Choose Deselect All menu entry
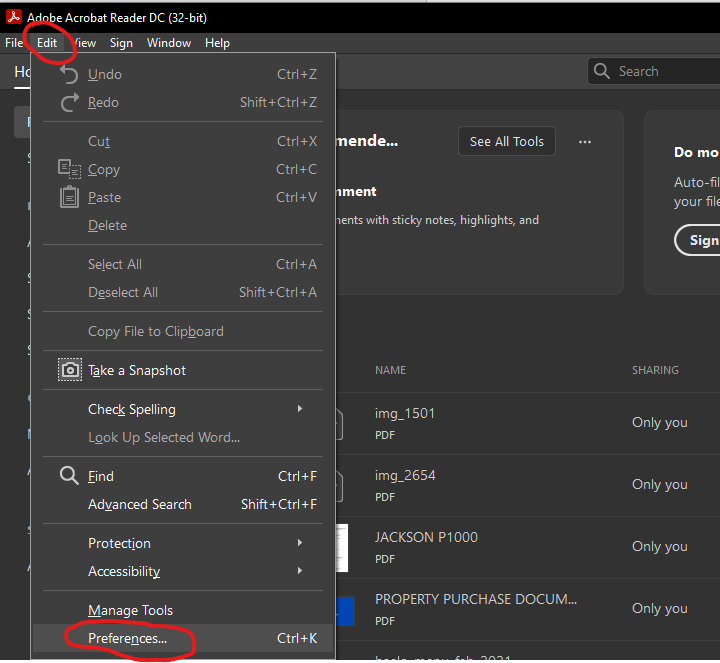Image resolution: width=720 pixels, height=663 pixels. click(183, 292)
